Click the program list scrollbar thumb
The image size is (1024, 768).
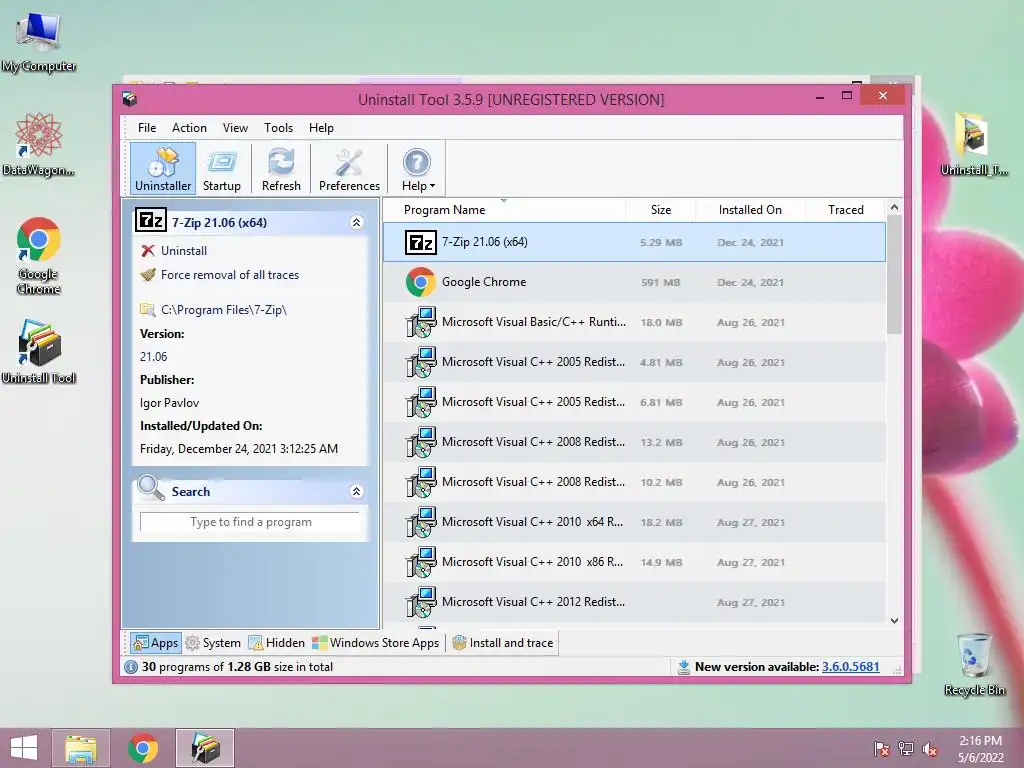click(894, 274)
